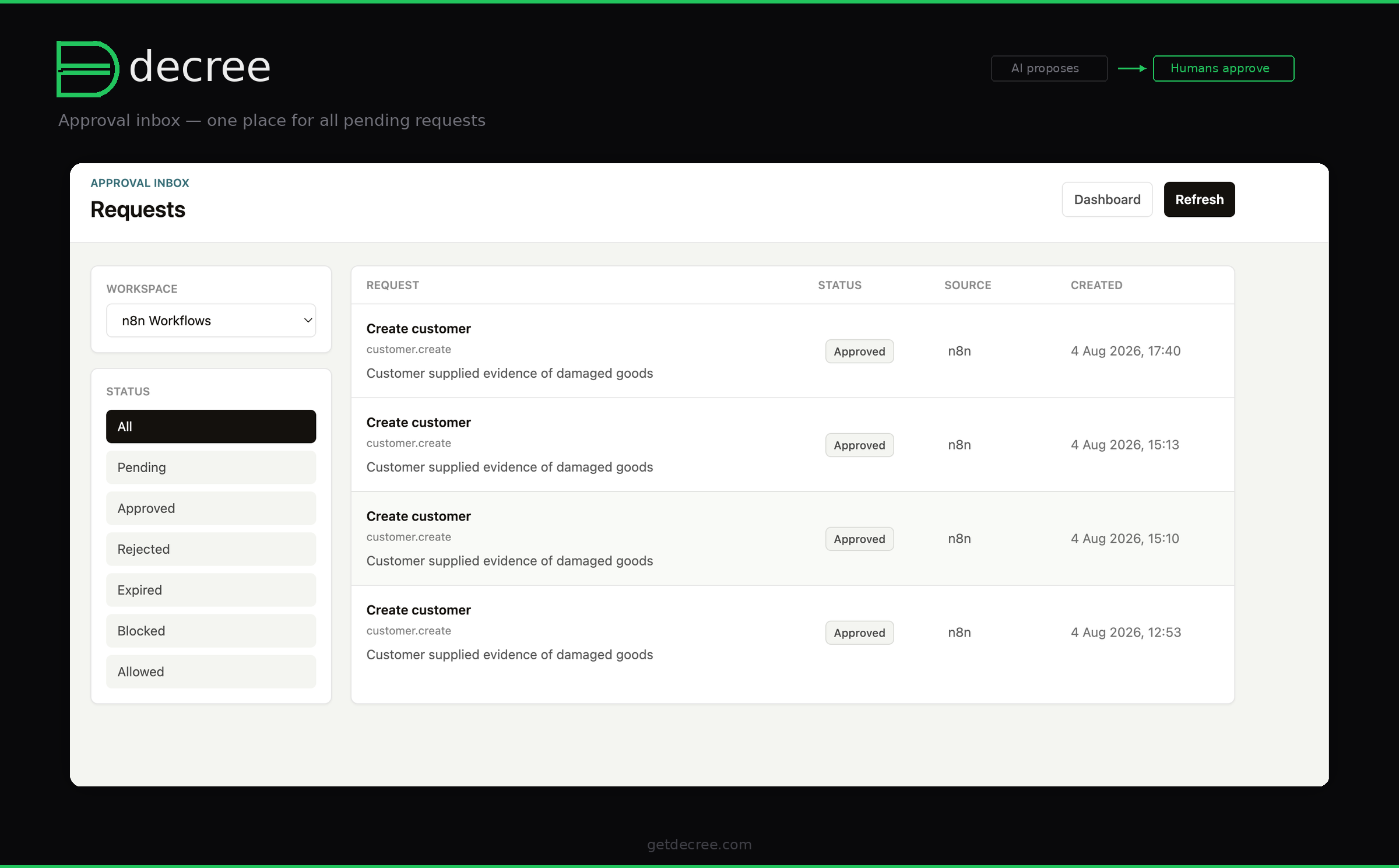
Task: Click Approved badge in the 17:40 row
Action: (859, 352)
